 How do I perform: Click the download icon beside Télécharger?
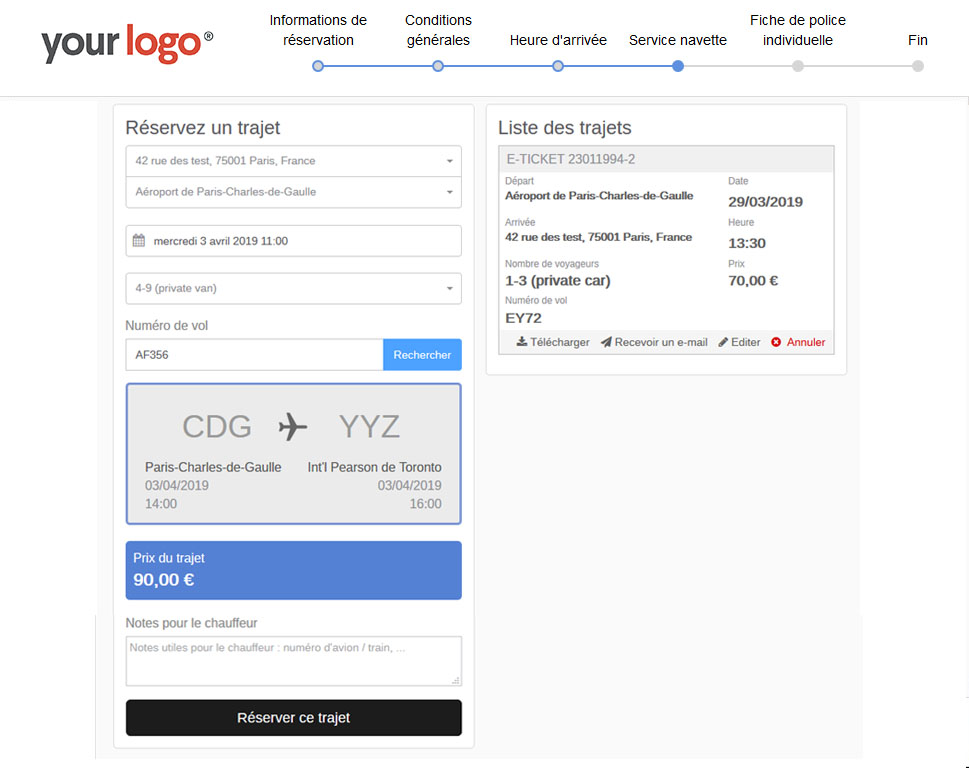tap(521, 342)
